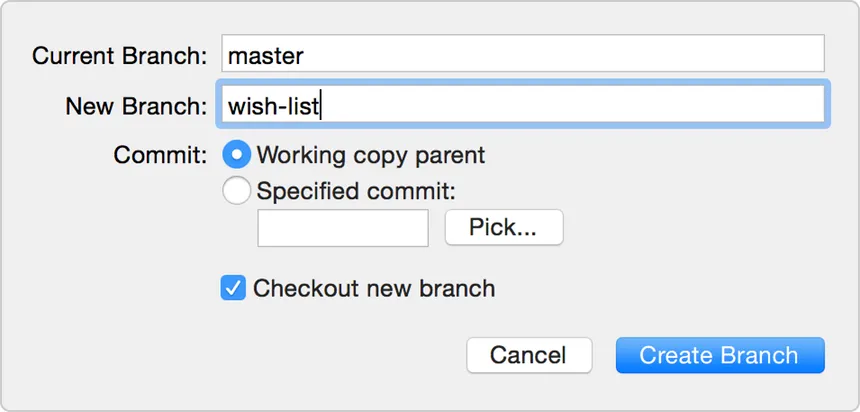Screen dimensions: 860x412
Task: Untick the Checkout new branch checkbox
Action: coord(233,289)
